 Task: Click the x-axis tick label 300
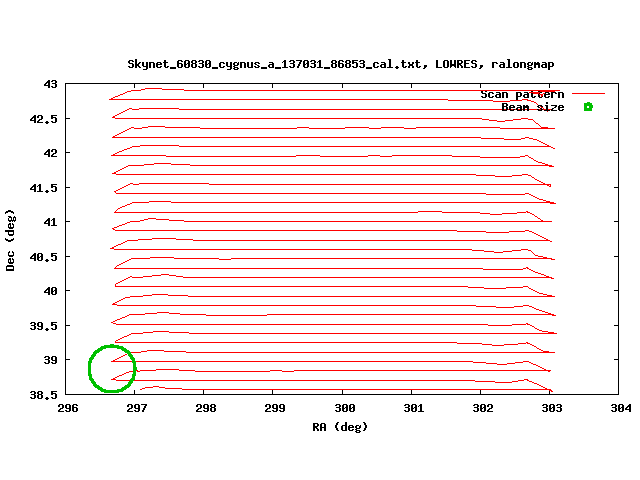[x=345, y=408]
